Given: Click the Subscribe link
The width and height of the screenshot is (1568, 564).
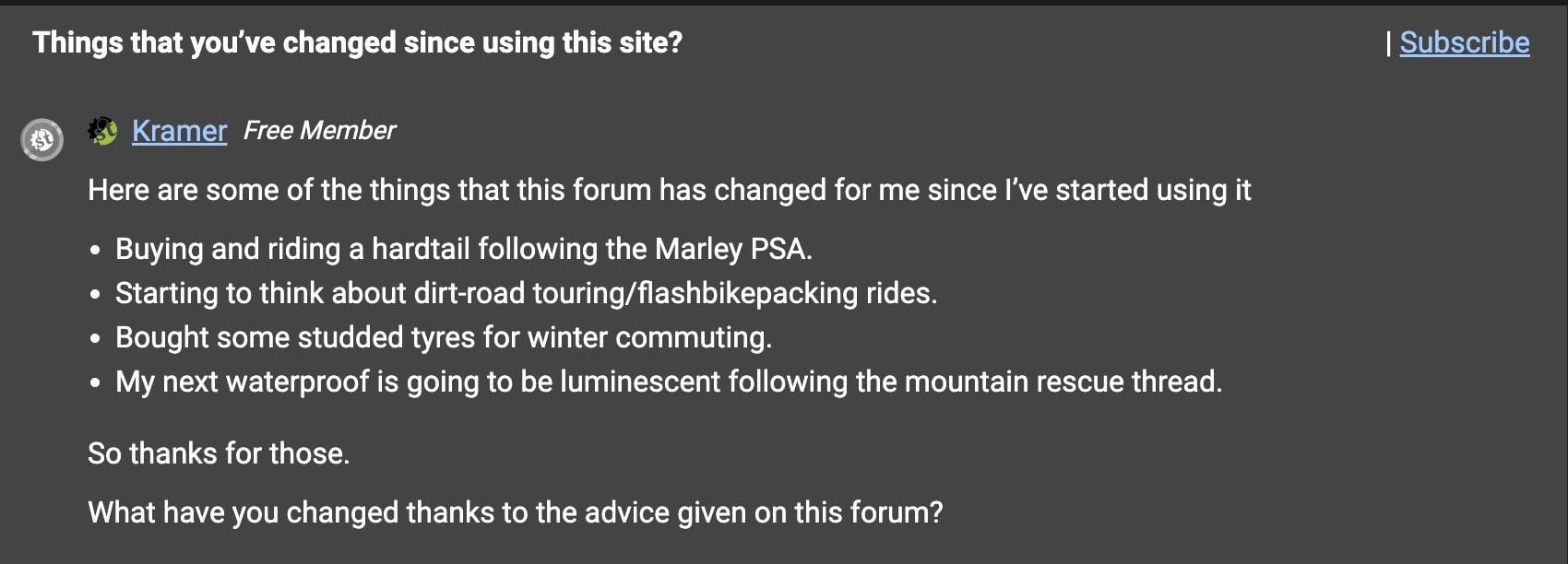Looking at the screenshot, I should (x=1464, y=42).
